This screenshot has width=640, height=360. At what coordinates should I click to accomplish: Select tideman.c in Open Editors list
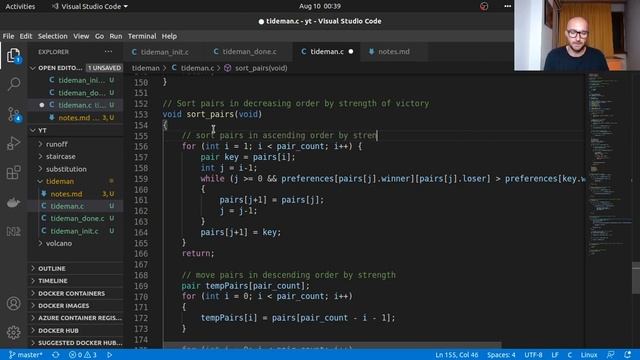tap(76, 105)
